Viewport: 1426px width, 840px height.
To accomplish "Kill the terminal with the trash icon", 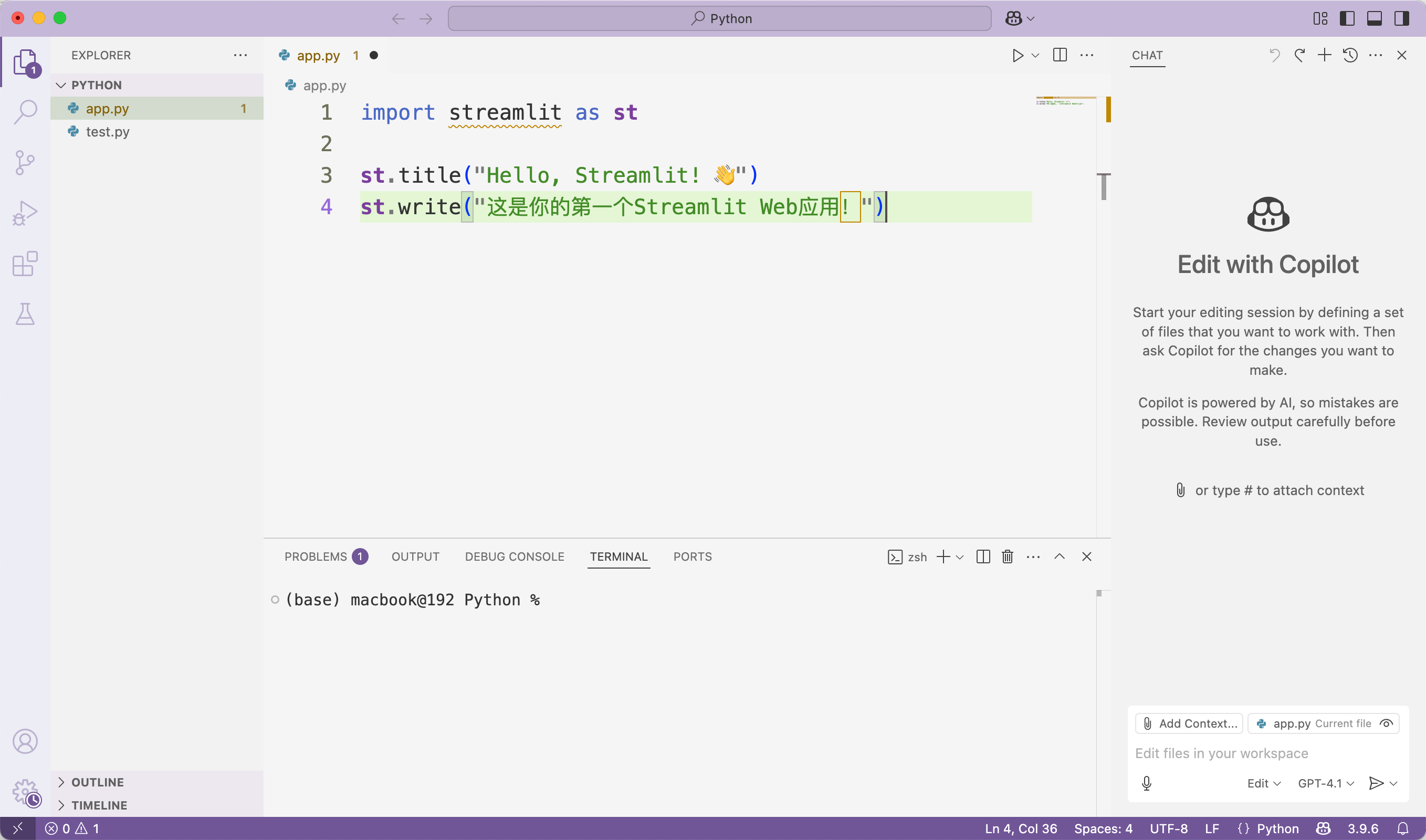I will pos(1007,557).
